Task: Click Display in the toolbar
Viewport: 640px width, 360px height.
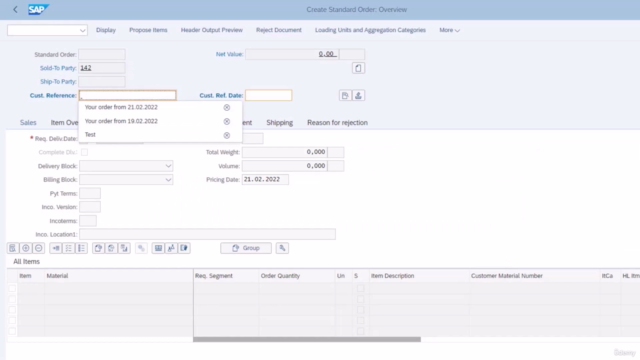Action: point(106,30)
